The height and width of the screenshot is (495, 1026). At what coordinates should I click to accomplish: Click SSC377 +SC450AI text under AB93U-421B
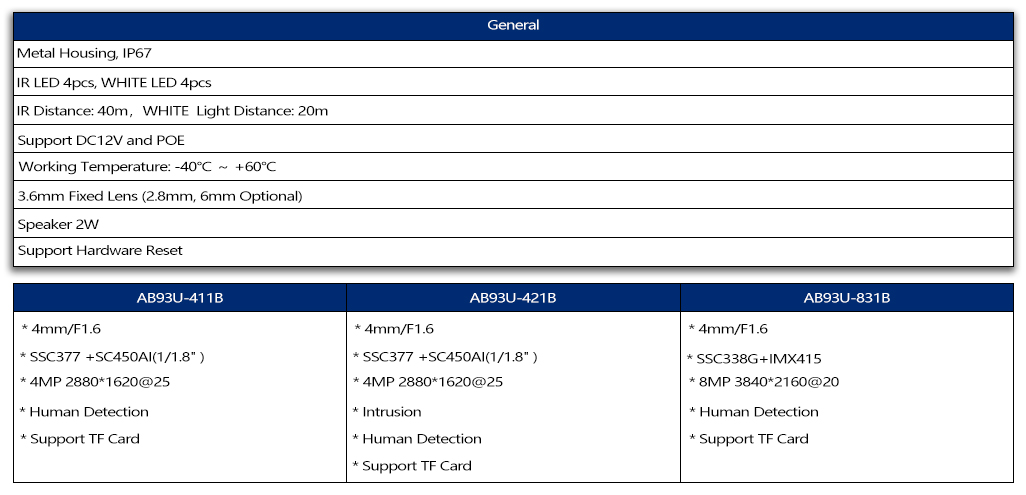coord(445,357)
